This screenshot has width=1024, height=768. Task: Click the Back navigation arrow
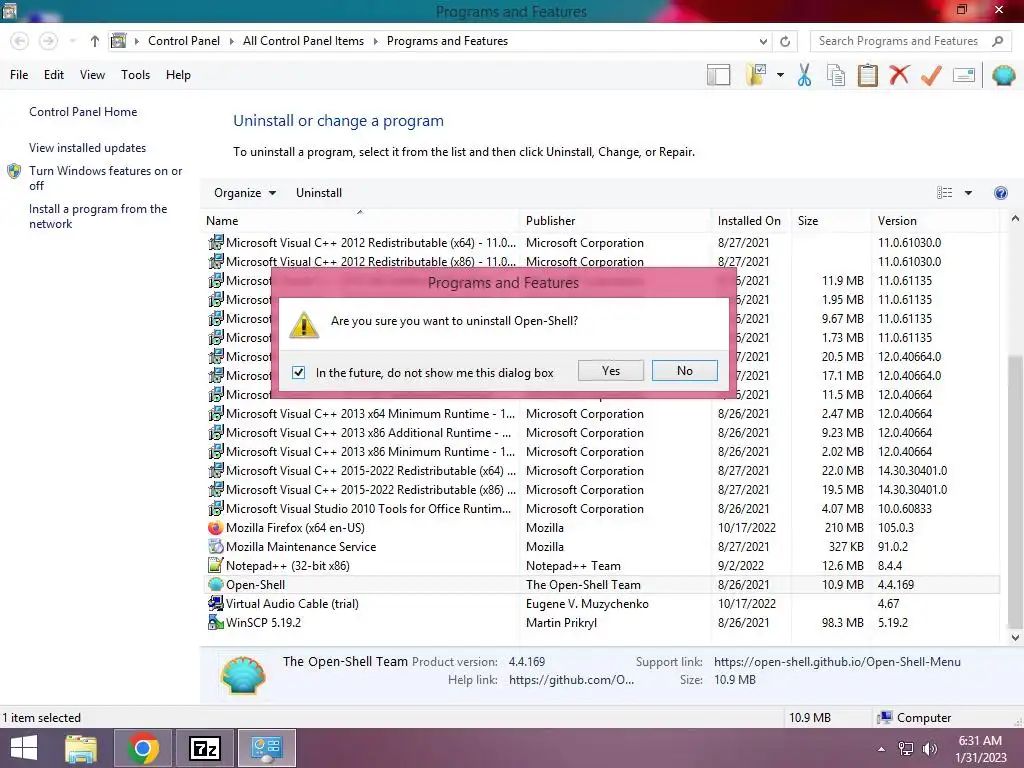tap(20, 41)
